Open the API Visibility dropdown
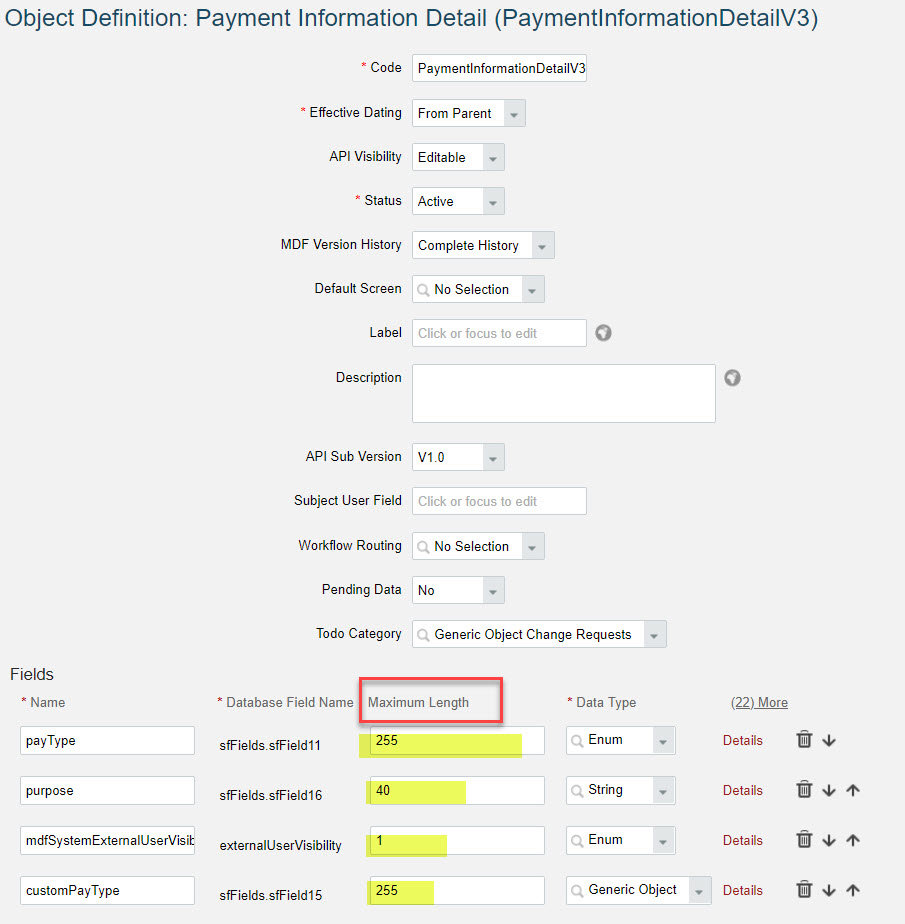The width and height of the screenshot is (905, 924). coord(493,158)
